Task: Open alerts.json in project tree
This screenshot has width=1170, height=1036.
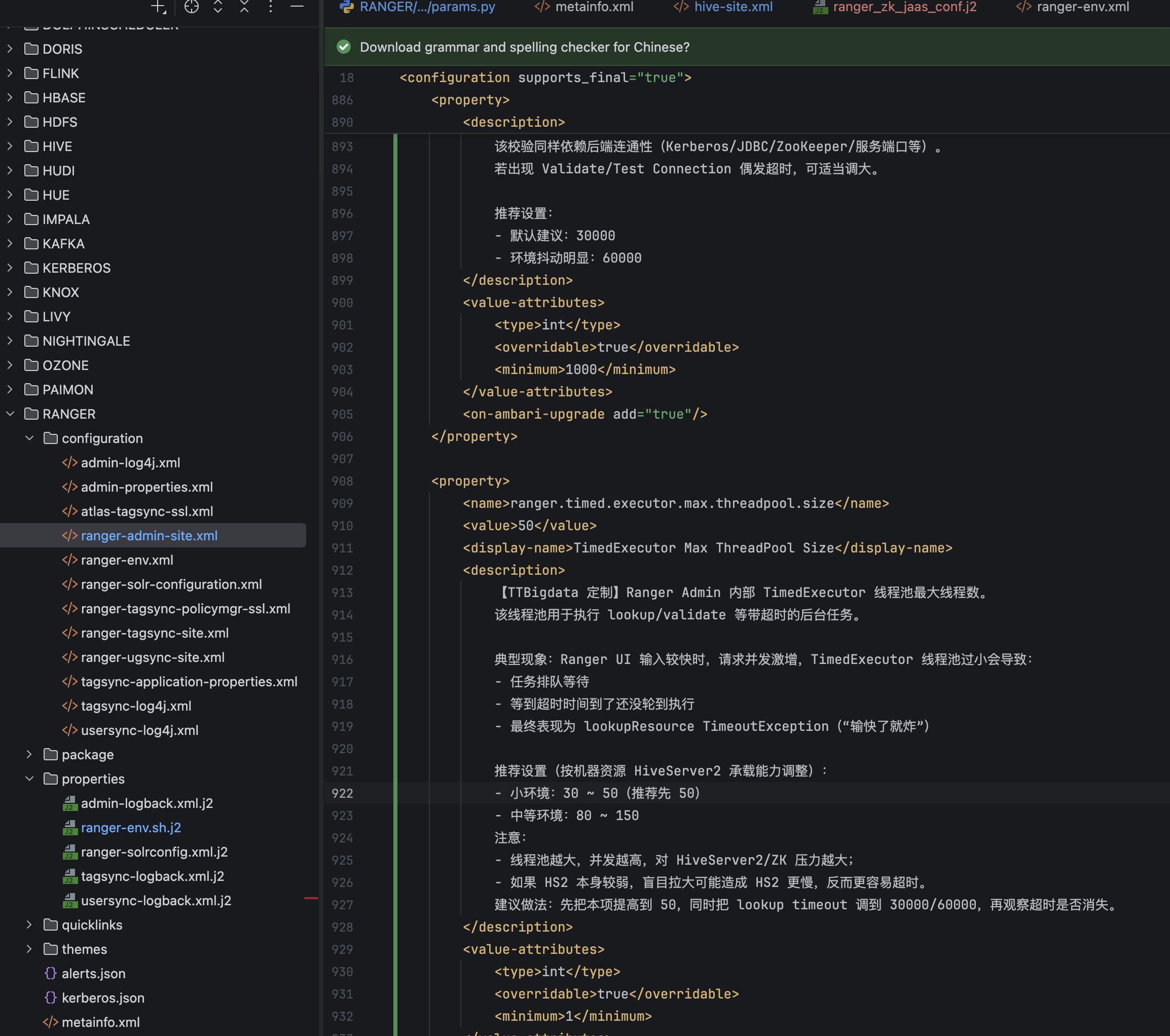Action: (x=93, y=974)
